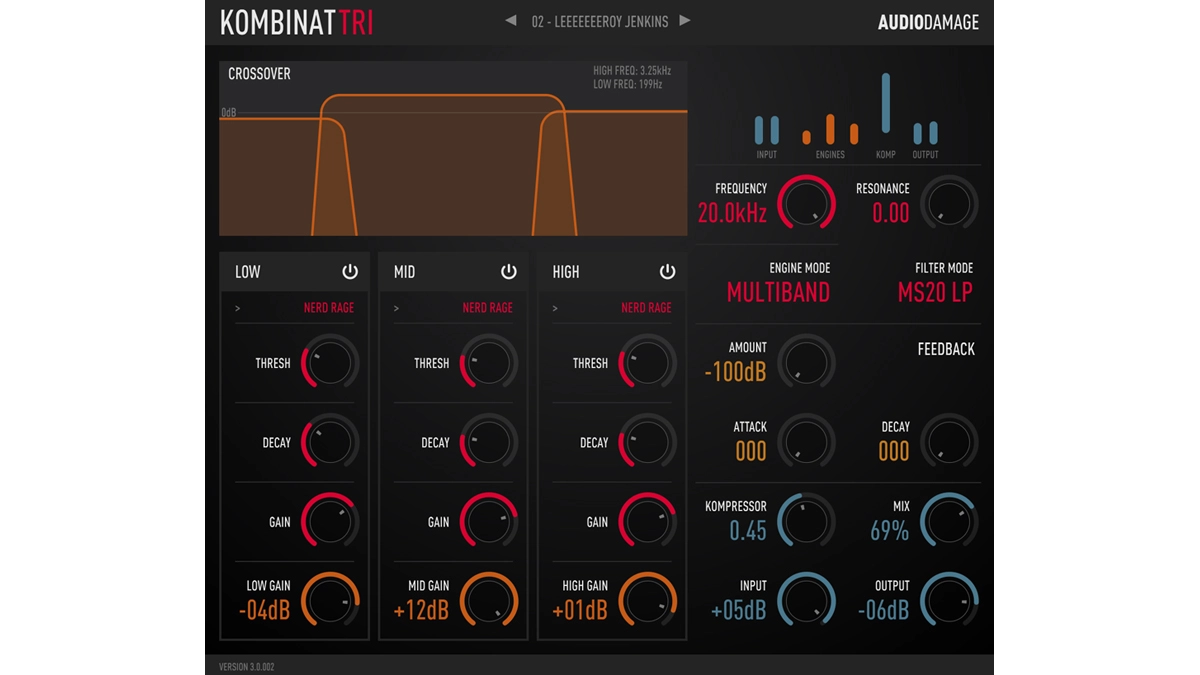Viewport: 1200px width, 675px height.
Task: Click the HIGH band THRESH knob
Action: click(648, 363)
